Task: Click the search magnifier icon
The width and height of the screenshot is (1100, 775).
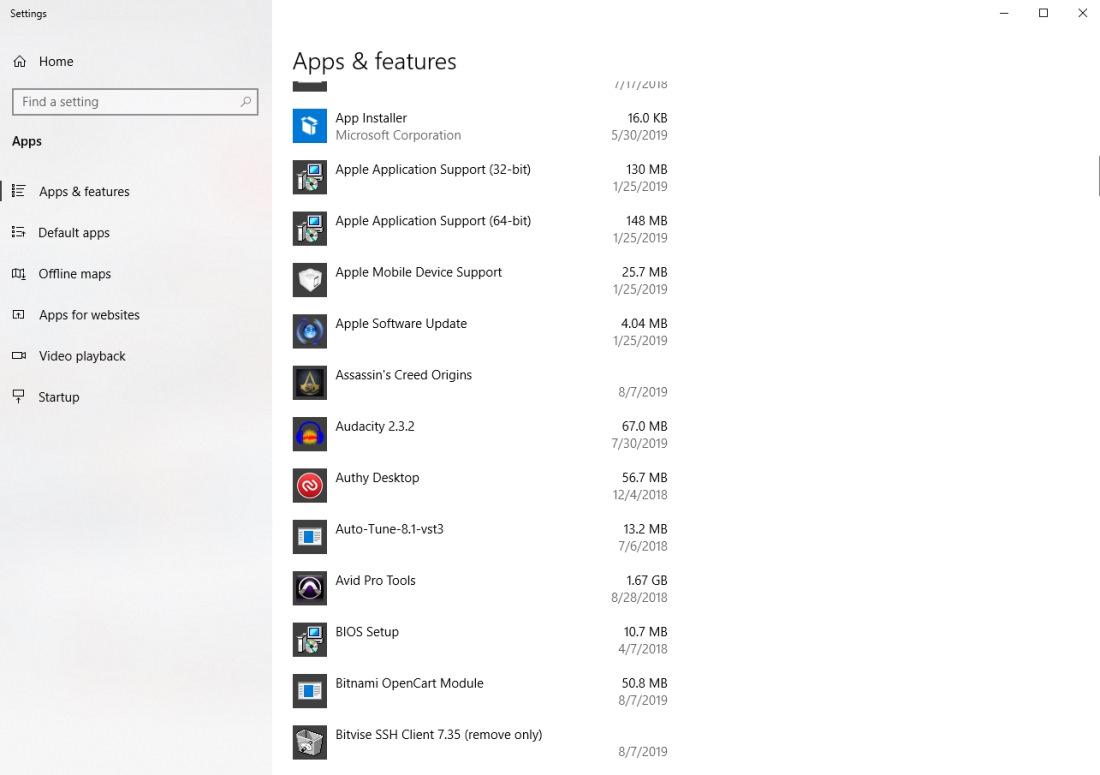Action: coord(246,102)
